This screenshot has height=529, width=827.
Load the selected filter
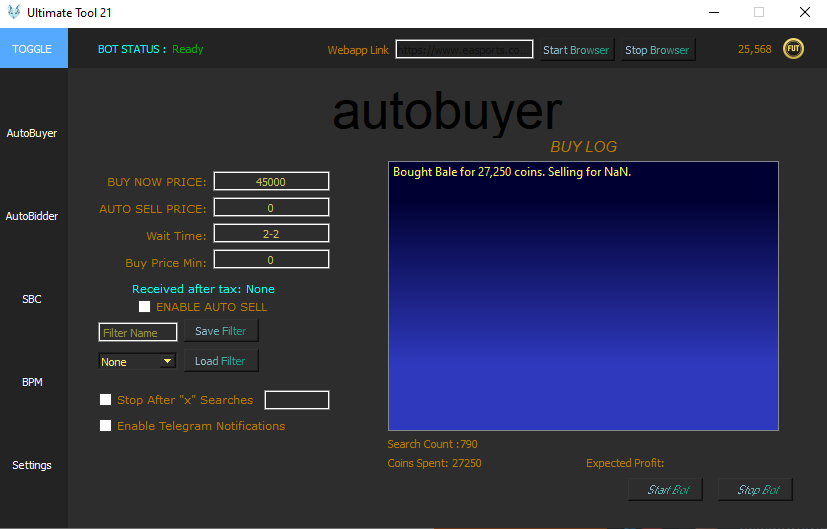click(x=221, y=361)
